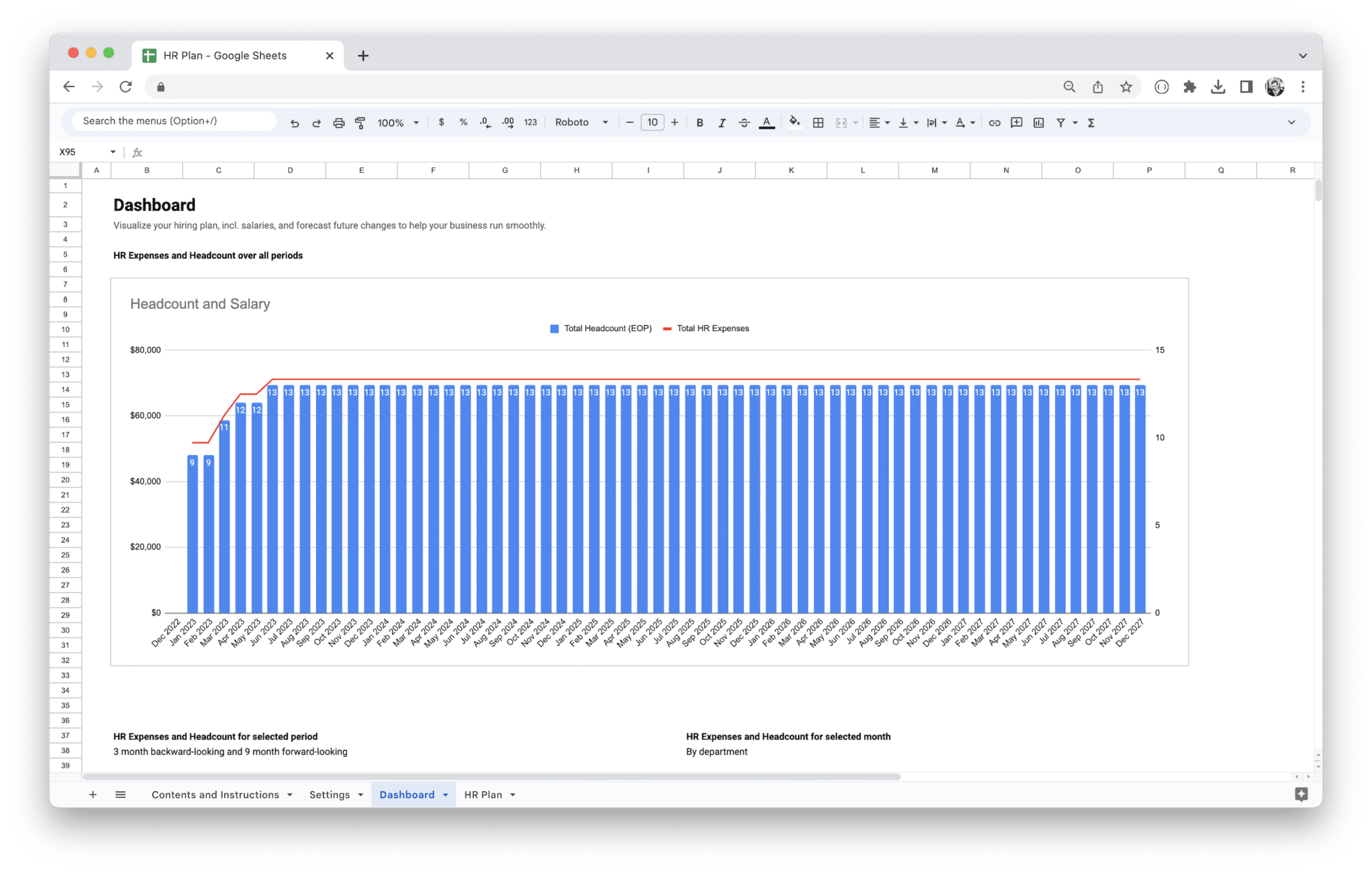Open the zoom level dropdown at 100%

pos(397,122)
